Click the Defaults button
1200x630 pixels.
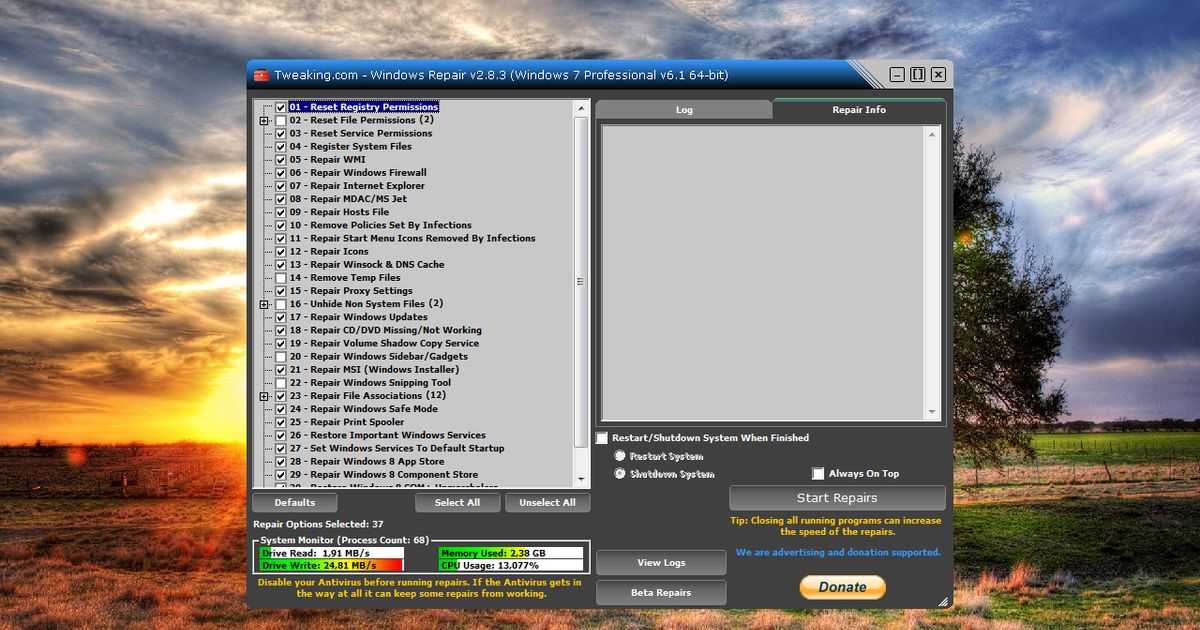click(x=295, y=502)
